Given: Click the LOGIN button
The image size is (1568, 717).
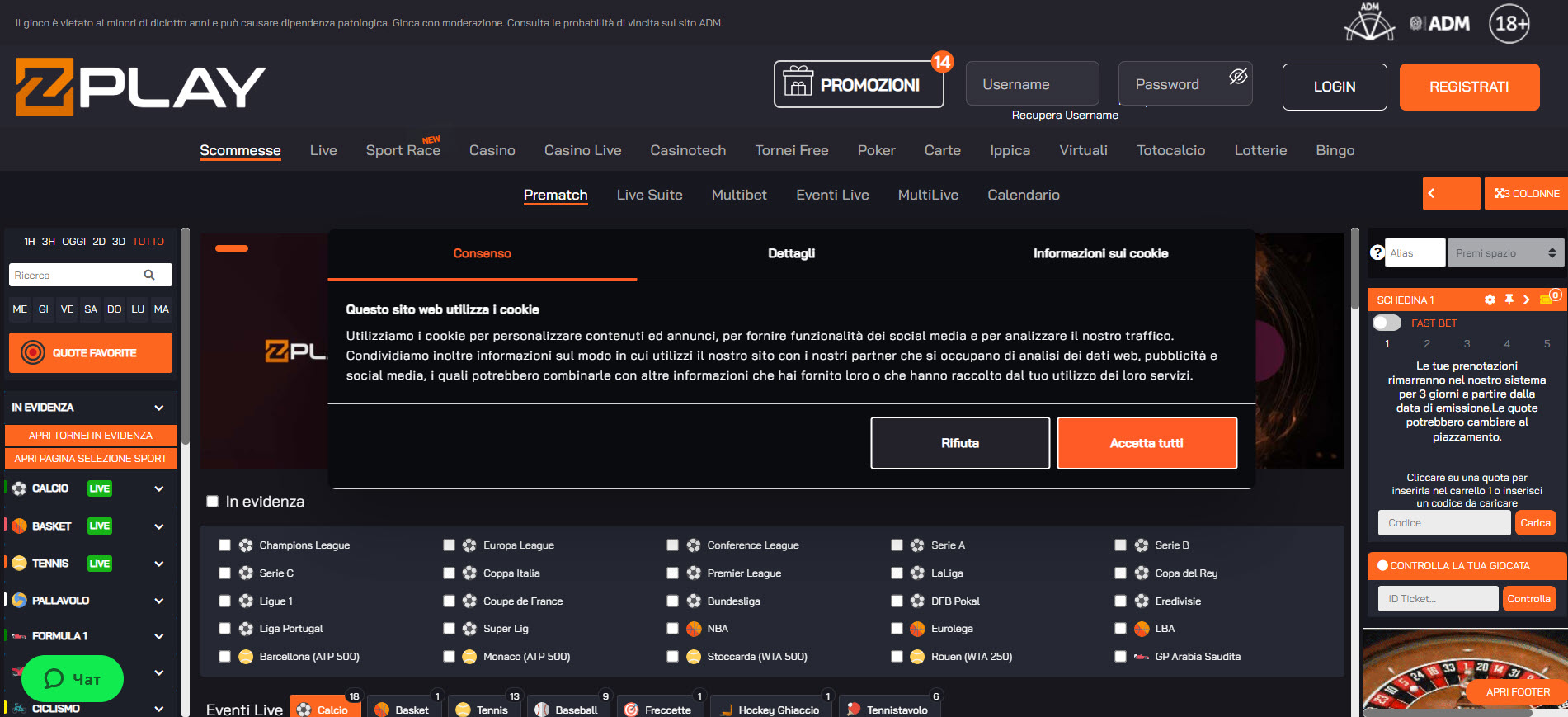Looking at the screenshot, I should click(x=1335, y=87).
